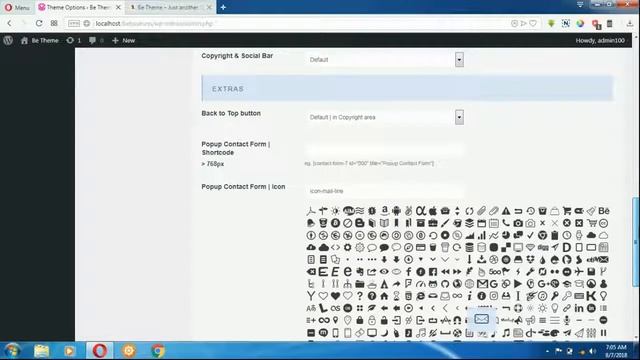Pick the telephone handset icon

tap(506, 223)
